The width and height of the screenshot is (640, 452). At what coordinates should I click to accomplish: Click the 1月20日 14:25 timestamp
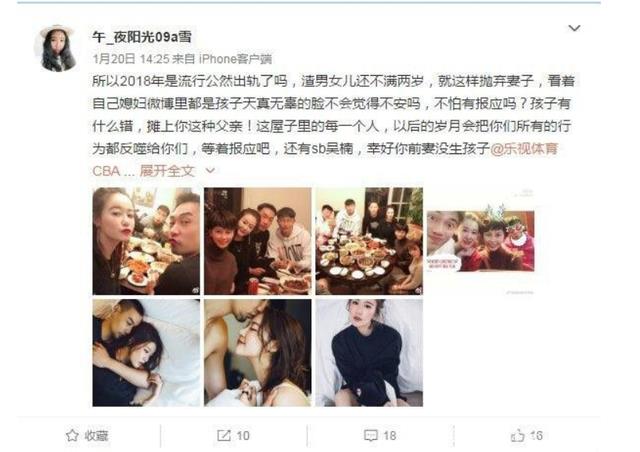(131, 59)
